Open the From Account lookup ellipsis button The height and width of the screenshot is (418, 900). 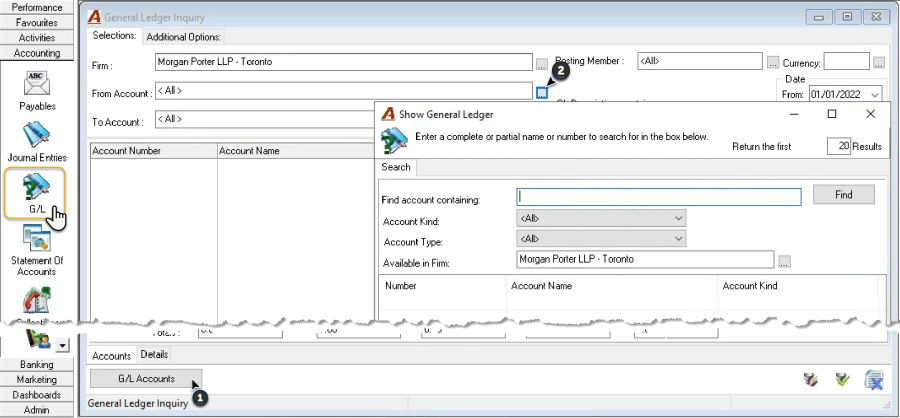click(x=542, y=92)
